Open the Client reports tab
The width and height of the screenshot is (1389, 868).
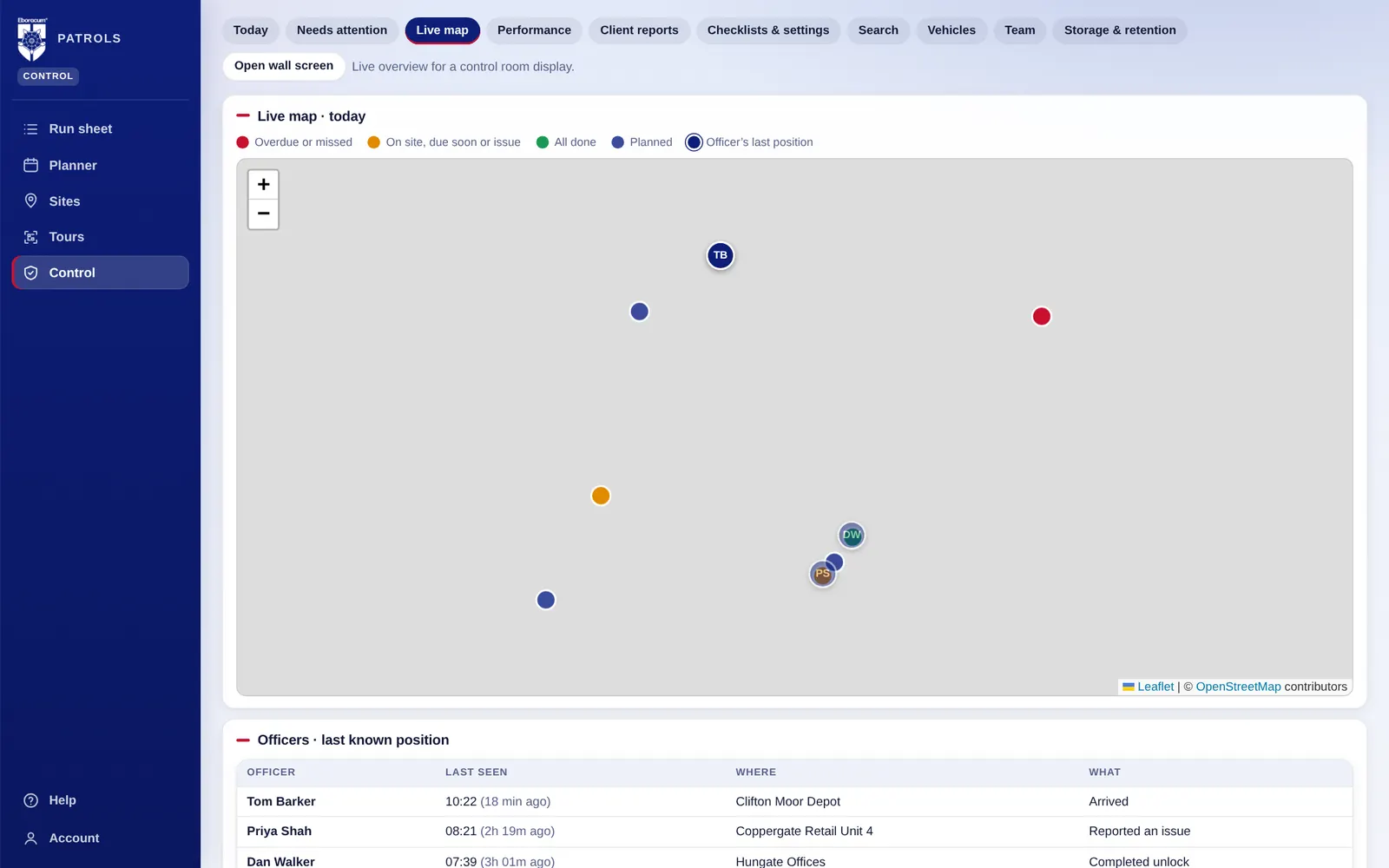[x=639, y=30]
